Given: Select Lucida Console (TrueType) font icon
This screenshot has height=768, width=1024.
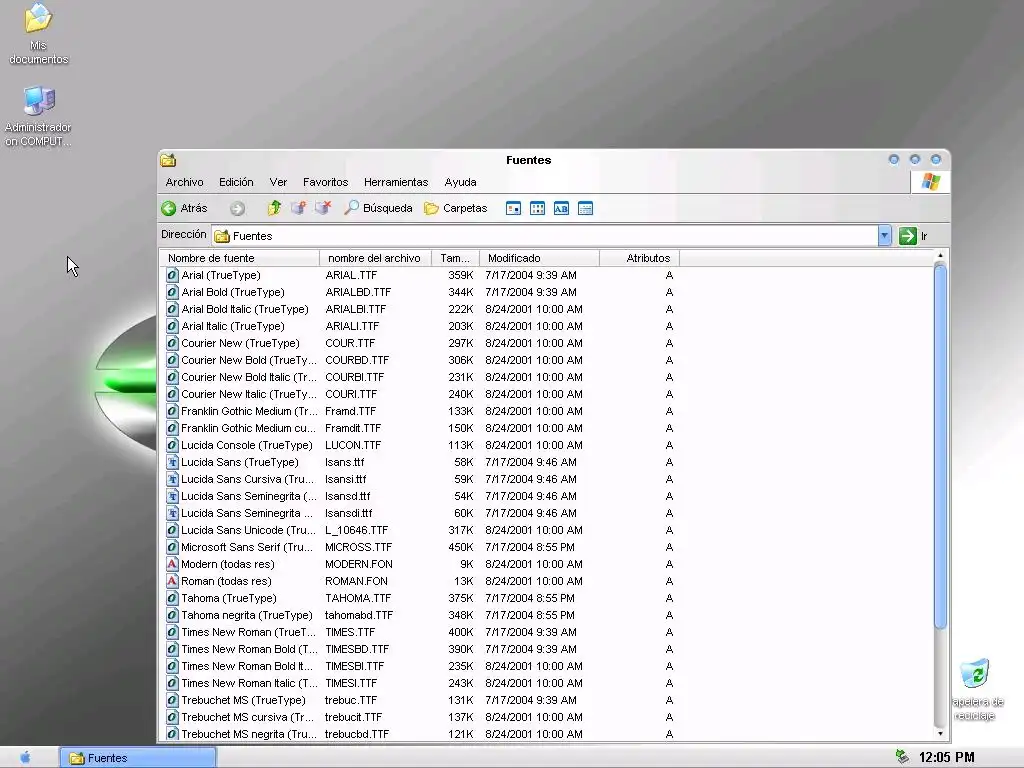Looking at the screenshot, I should point(172,445).
